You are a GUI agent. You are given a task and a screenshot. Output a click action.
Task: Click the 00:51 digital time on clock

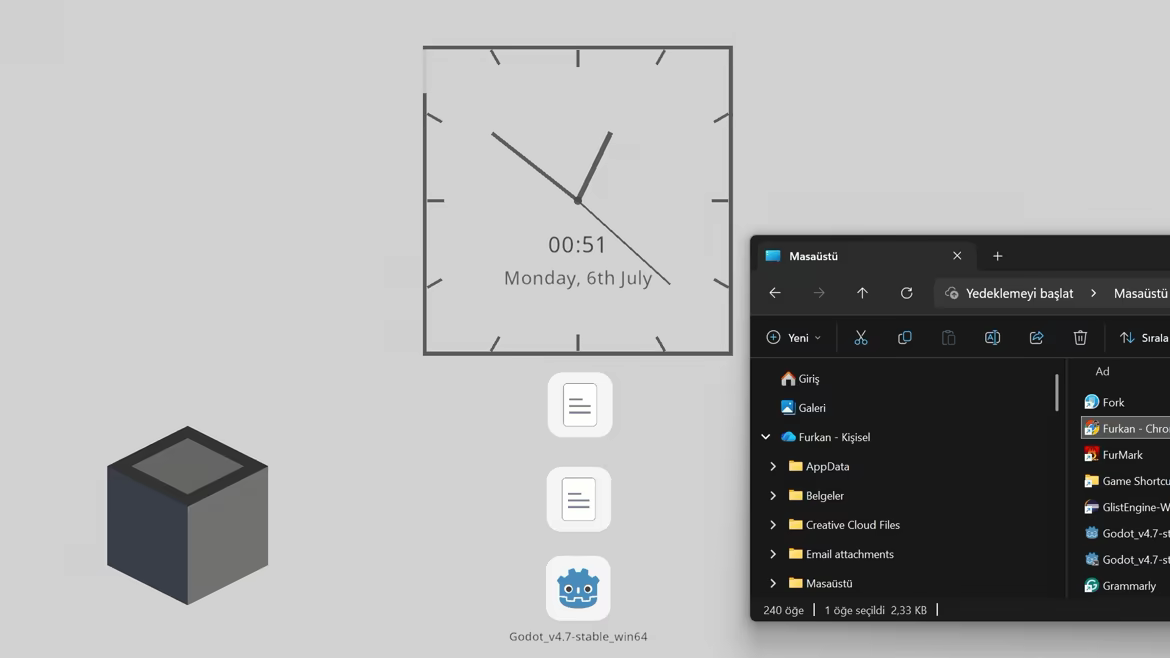(x=577, y=245)
